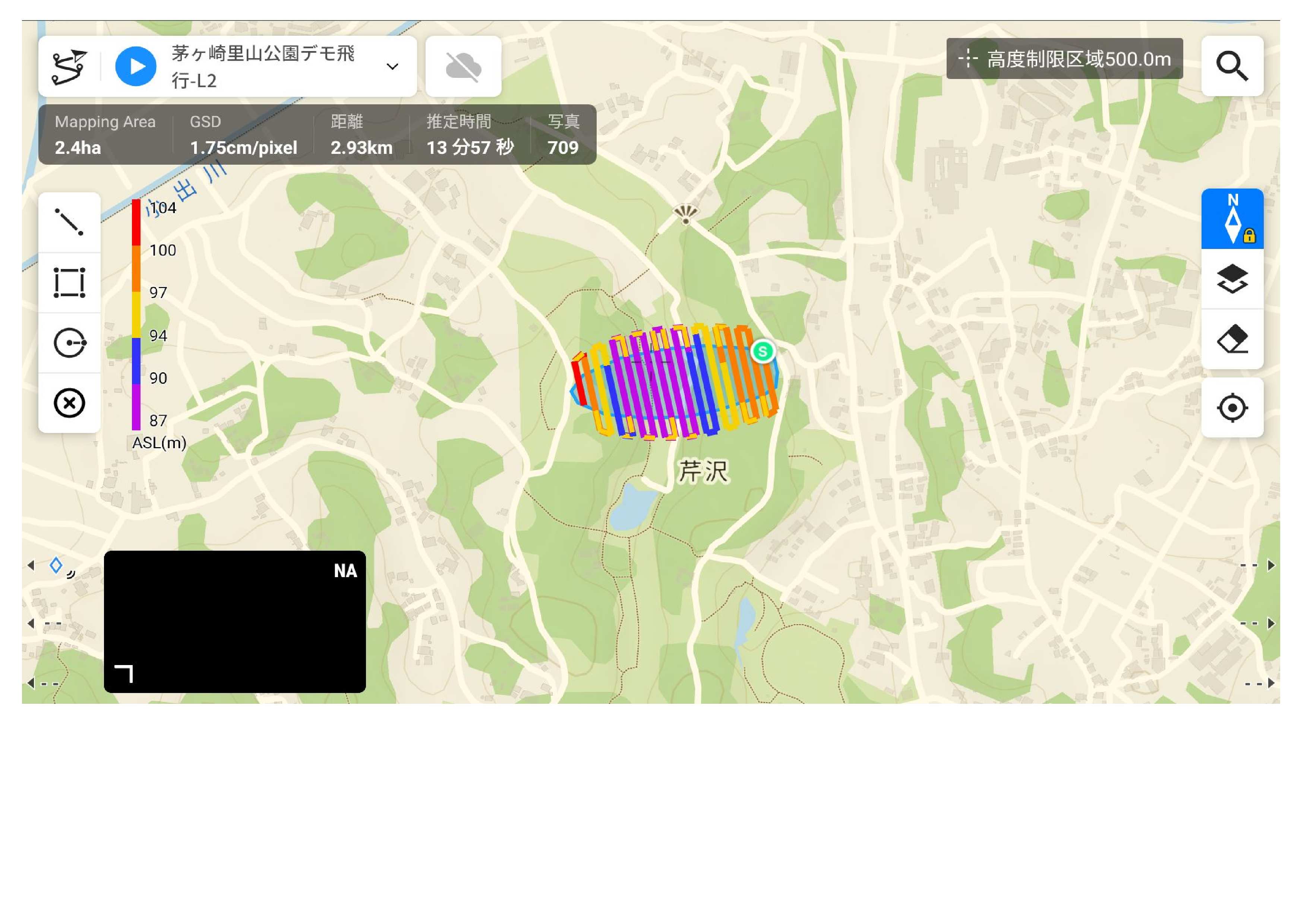1307x924 pixels.
Task: Click the blue 90-94 band of altitude legend
Action: point(136,361)
